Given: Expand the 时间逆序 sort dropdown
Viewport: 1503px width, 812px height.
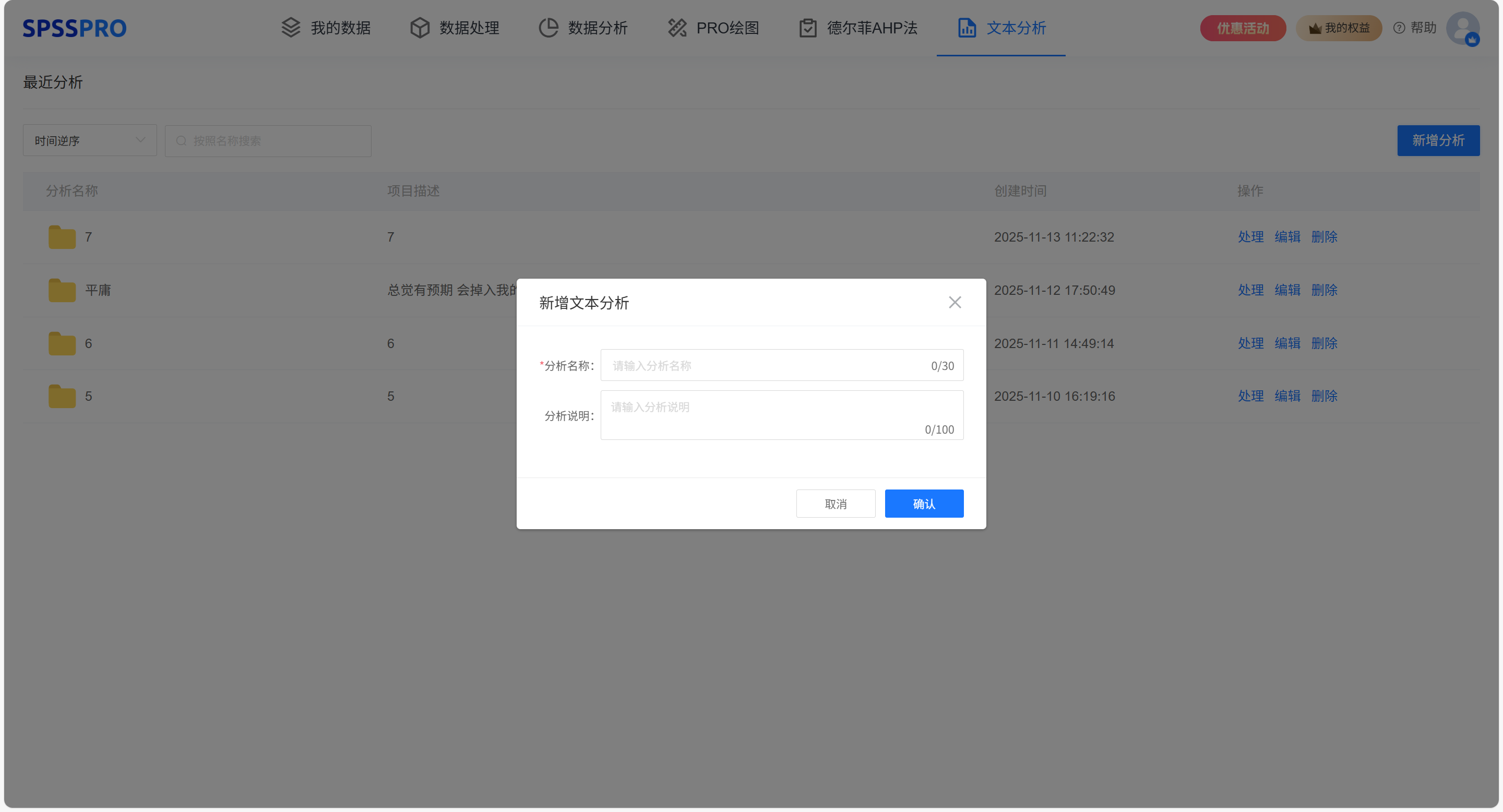Looking at the screenshot, I should coord(89,140).
